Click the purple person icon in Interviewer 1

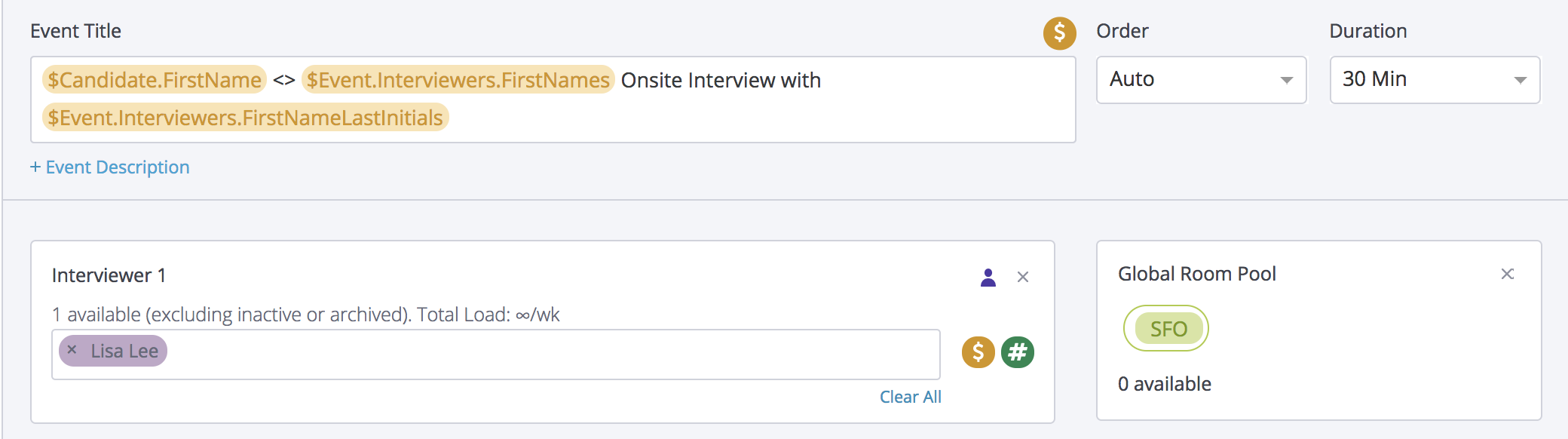(x=988, y=278)
